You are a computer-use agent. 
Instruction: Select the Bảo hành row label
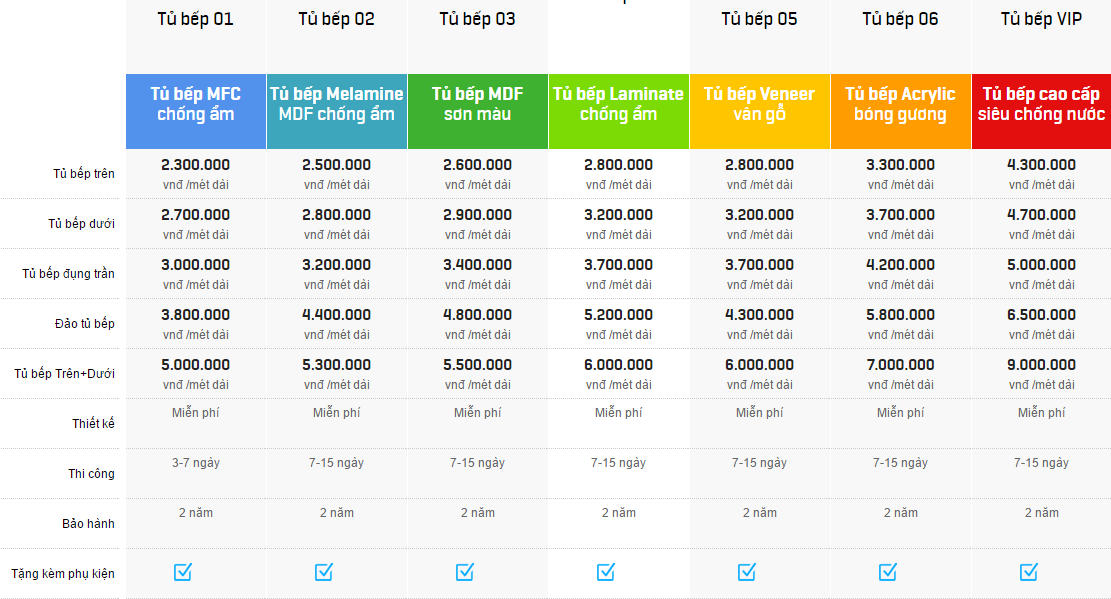click(88, 523)
